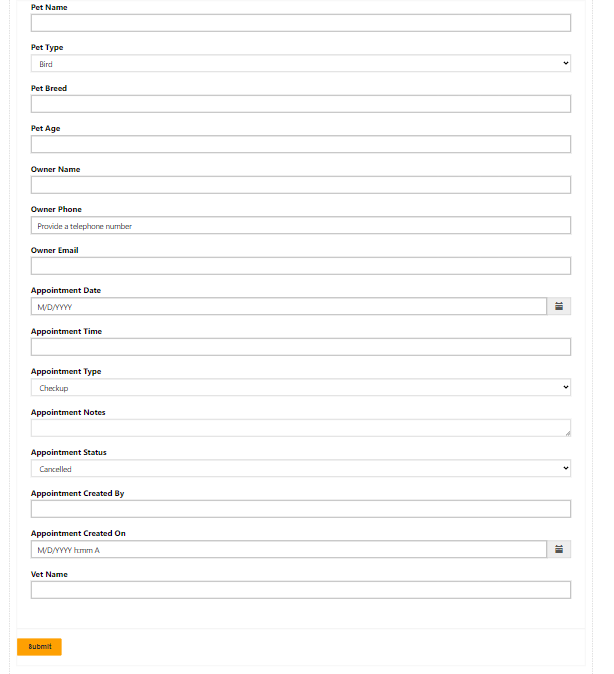Click the Pet Type label text
This screenshot has height=674, width=614.
pyautogui.click(x=47, y=47)
